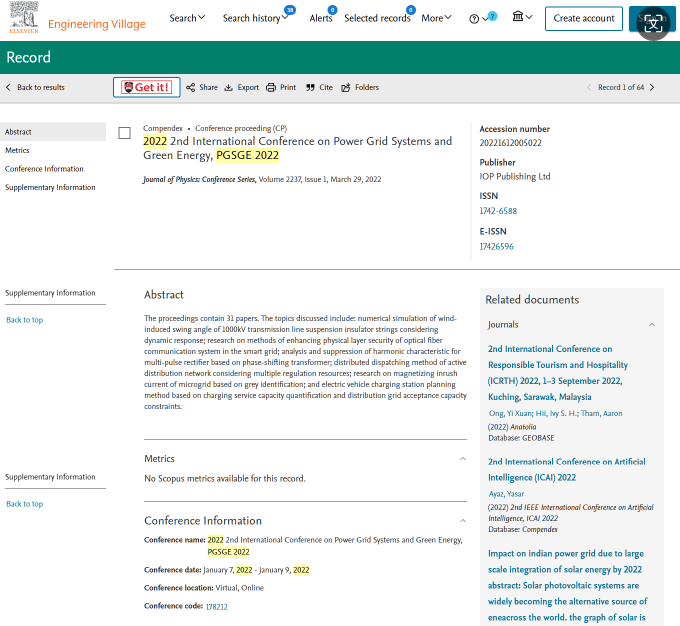Open the institution building icon menu
This screenshot has width=680, height=626.
[x=518, y=17]
